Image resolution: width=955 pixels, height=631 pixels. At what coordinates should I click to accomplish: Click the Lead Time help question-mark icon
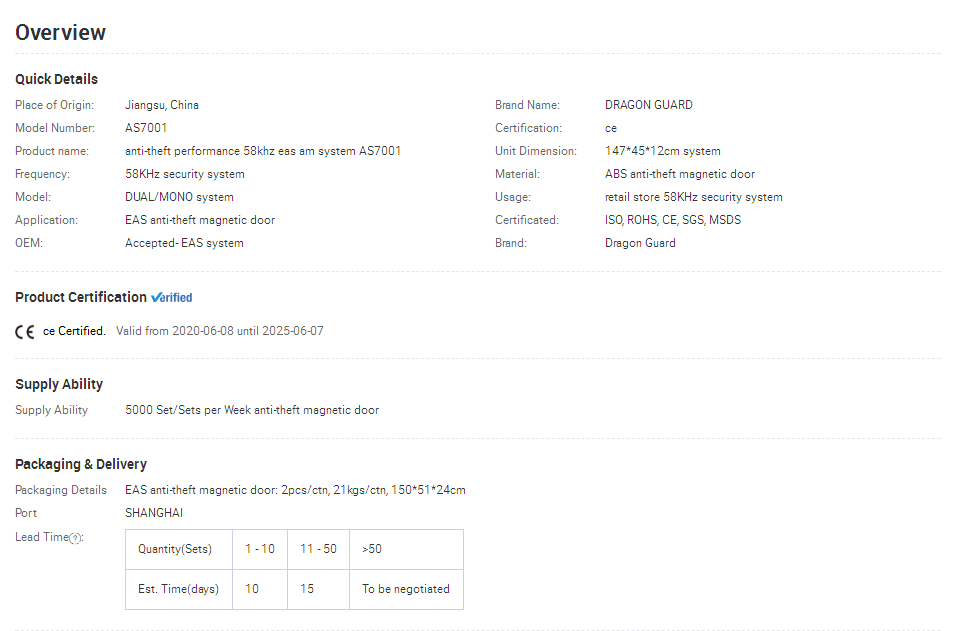[75, 538]
